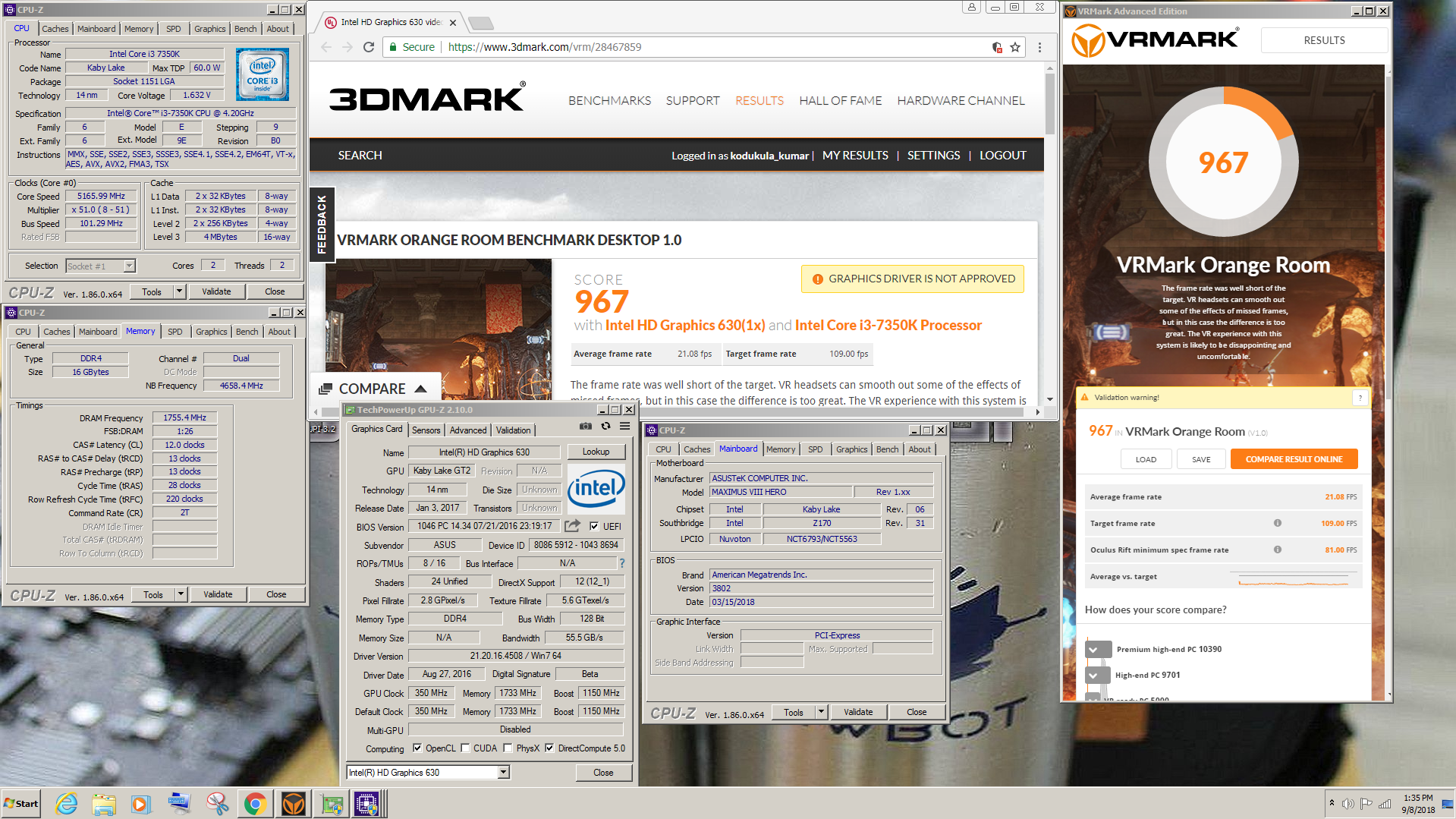Toggle the CUDA checkbox in GPU-Z

click(x=465, y=748)
